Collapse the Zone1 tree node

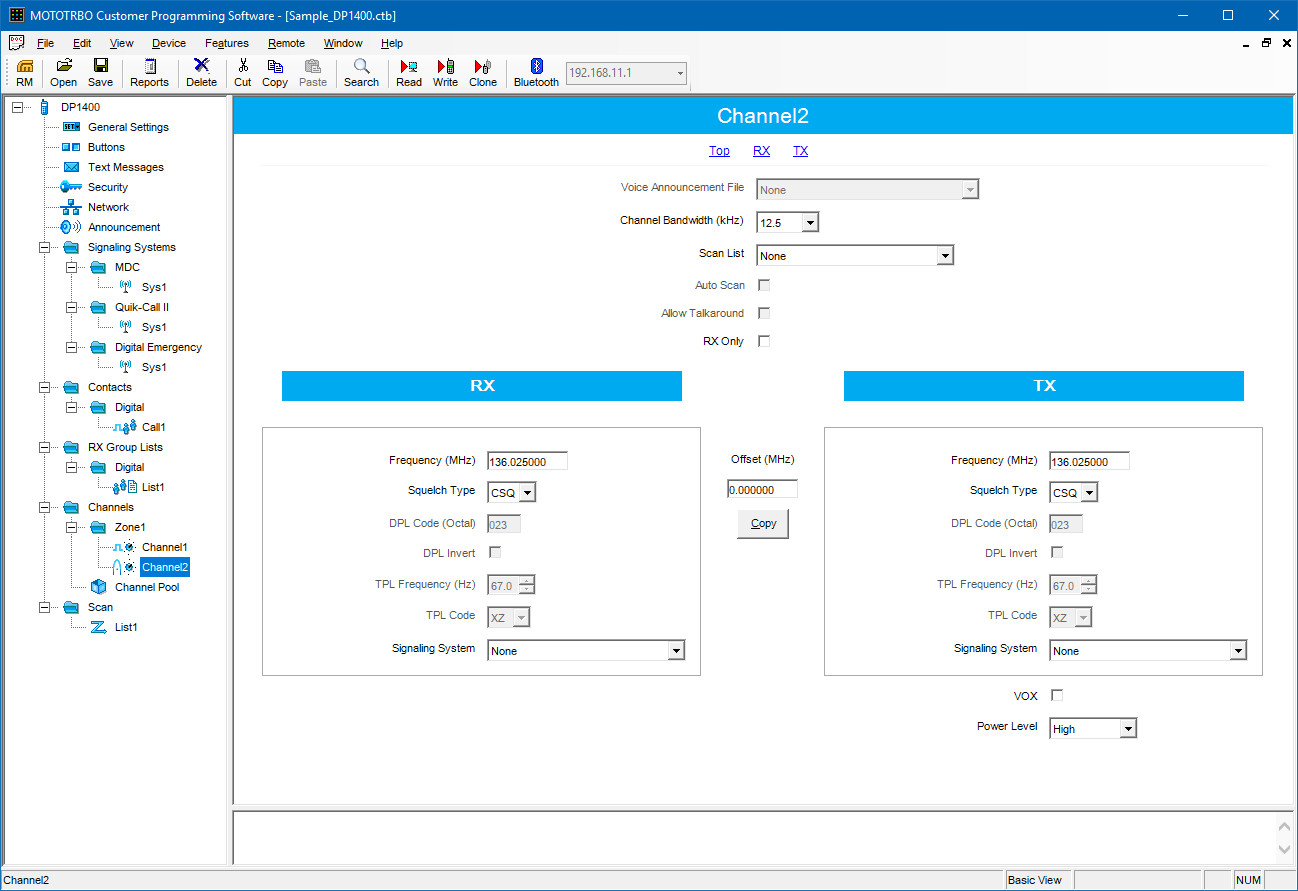click(71, 527)
